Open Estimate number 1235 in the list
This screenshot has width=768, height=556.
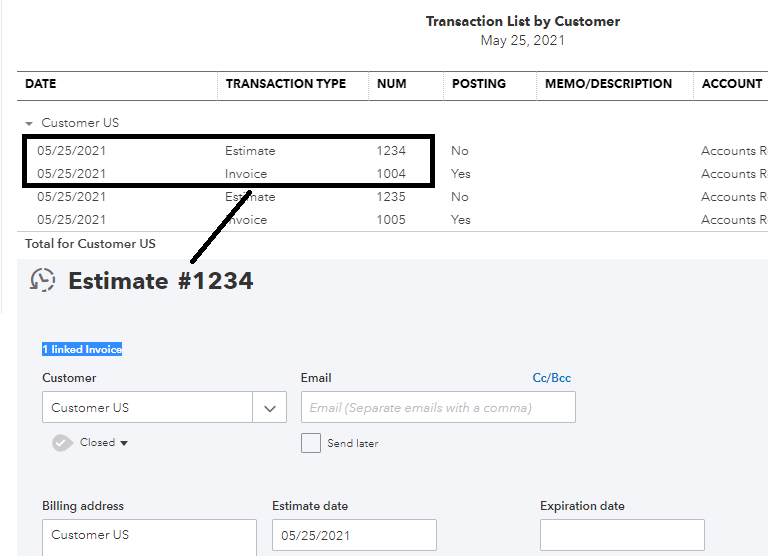point(391,197)
